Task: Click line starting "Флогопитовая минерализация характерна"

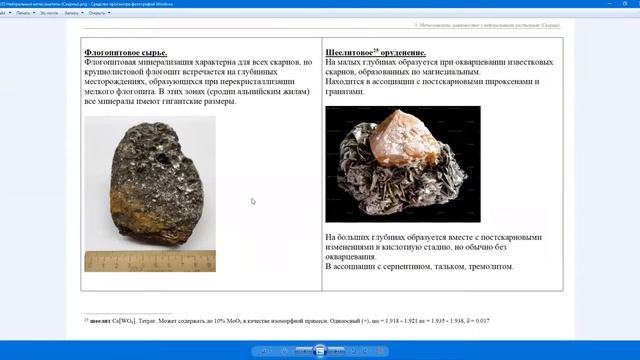Action: pyautogui.click(x=198, y=62)
